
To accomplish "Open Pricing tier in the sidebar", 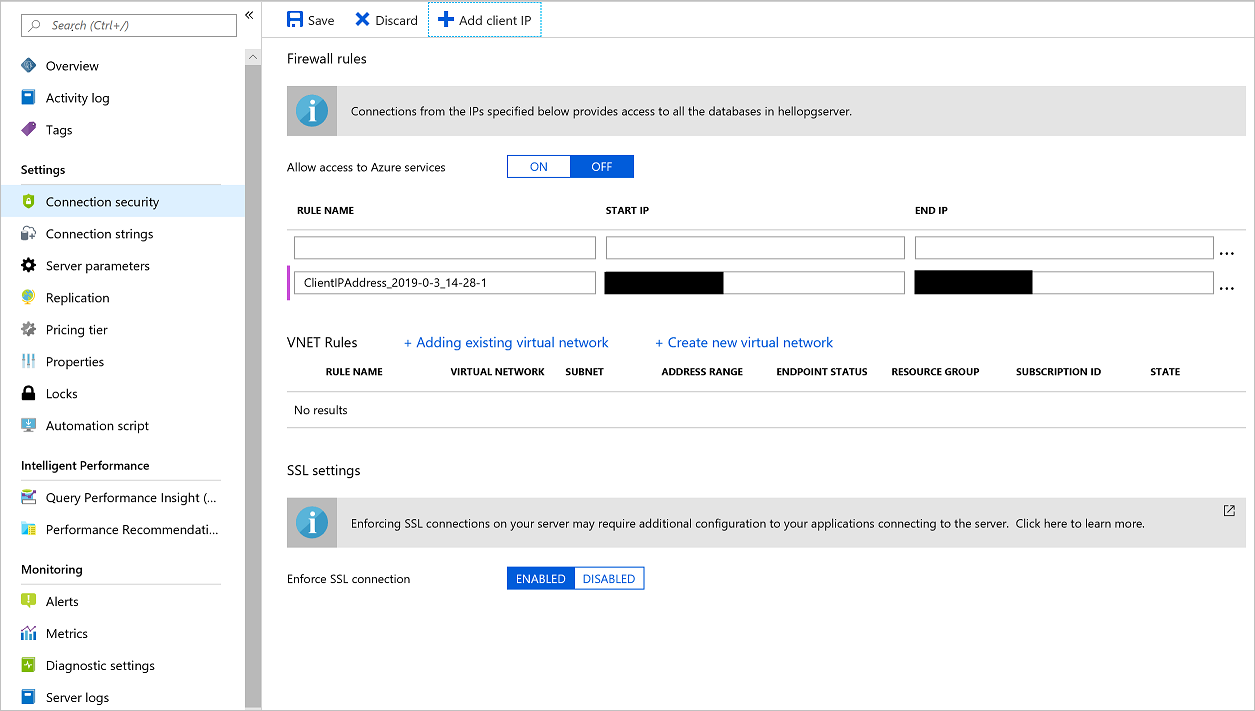I will (77, 330).
